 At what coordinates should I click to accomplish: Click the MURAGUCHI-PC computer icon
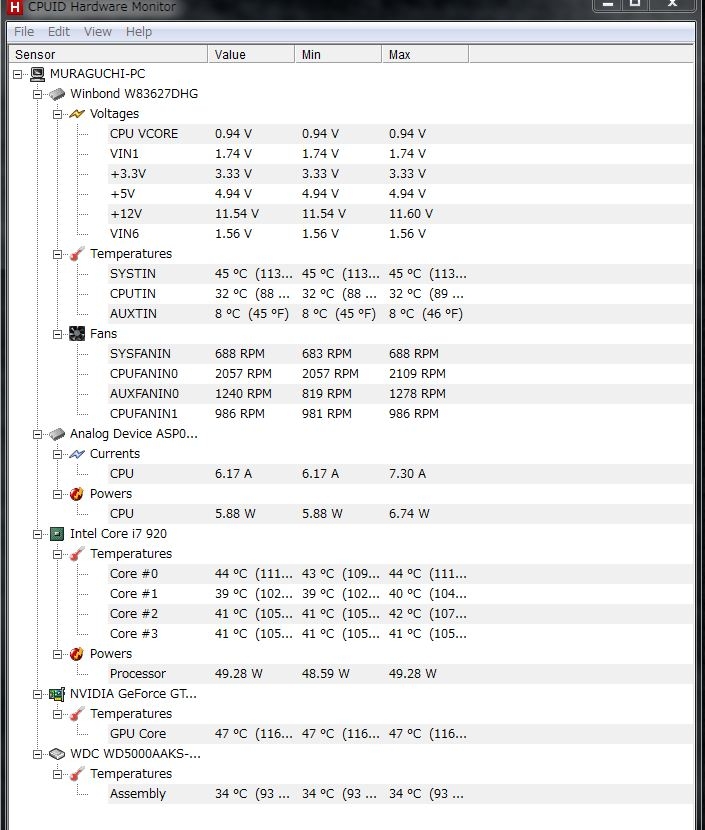click(37, 74)
